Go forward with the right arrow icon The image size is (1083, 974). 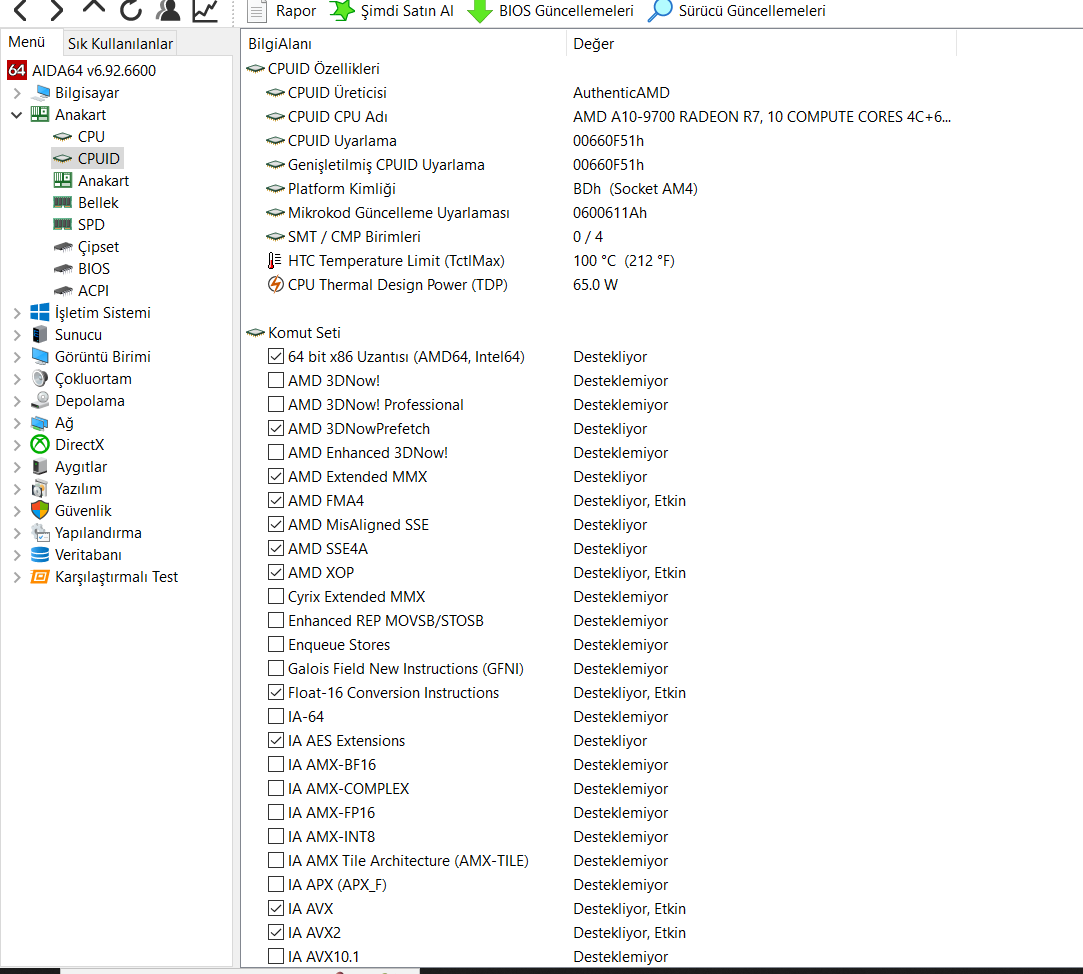point(57,10)
